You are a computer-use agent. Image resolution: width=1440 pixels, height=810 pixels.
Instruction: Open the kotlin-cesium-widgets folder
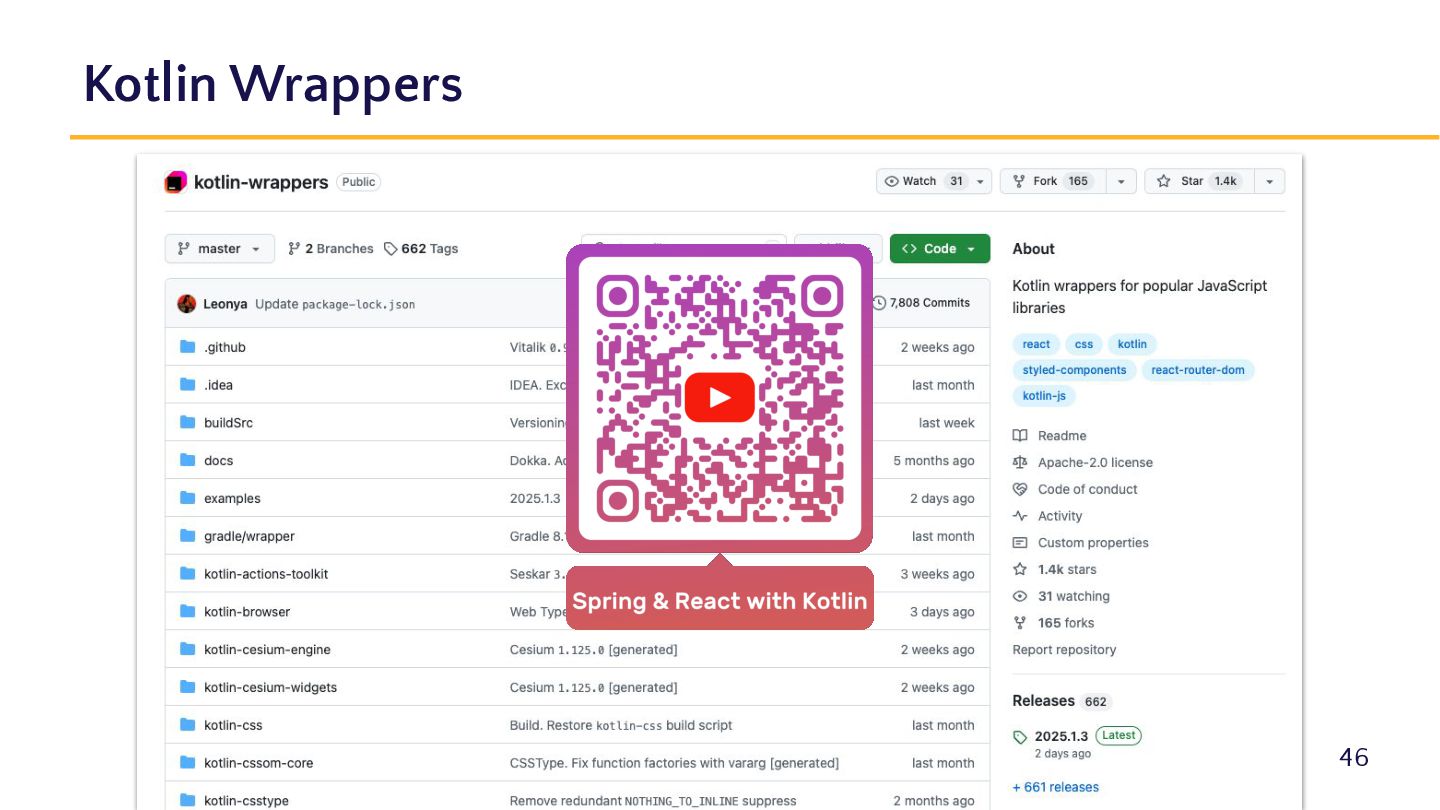[x=270, y=688]
